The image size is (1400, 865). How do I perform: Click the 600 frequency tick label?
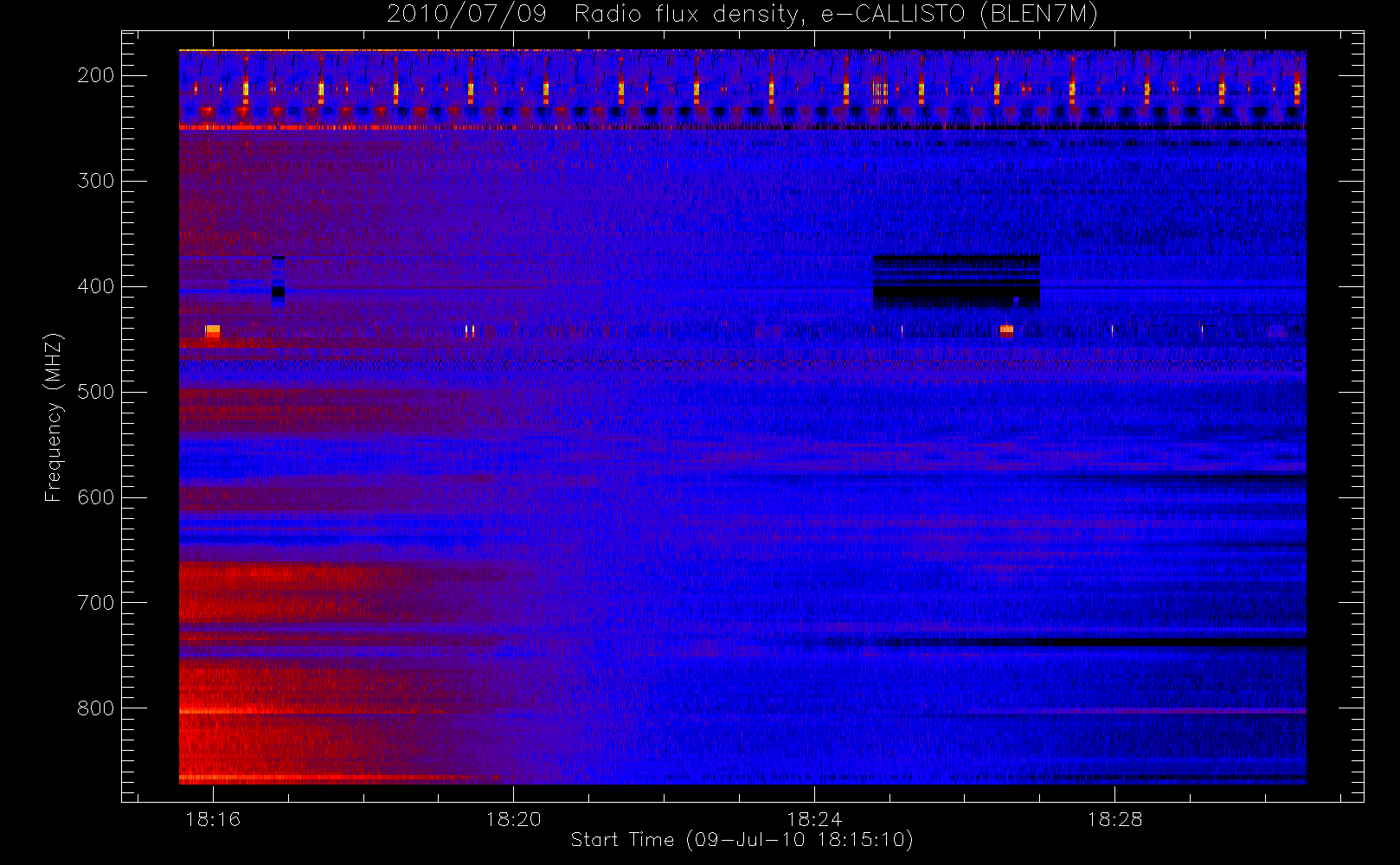pyautogui.click(x=96, y=497)
